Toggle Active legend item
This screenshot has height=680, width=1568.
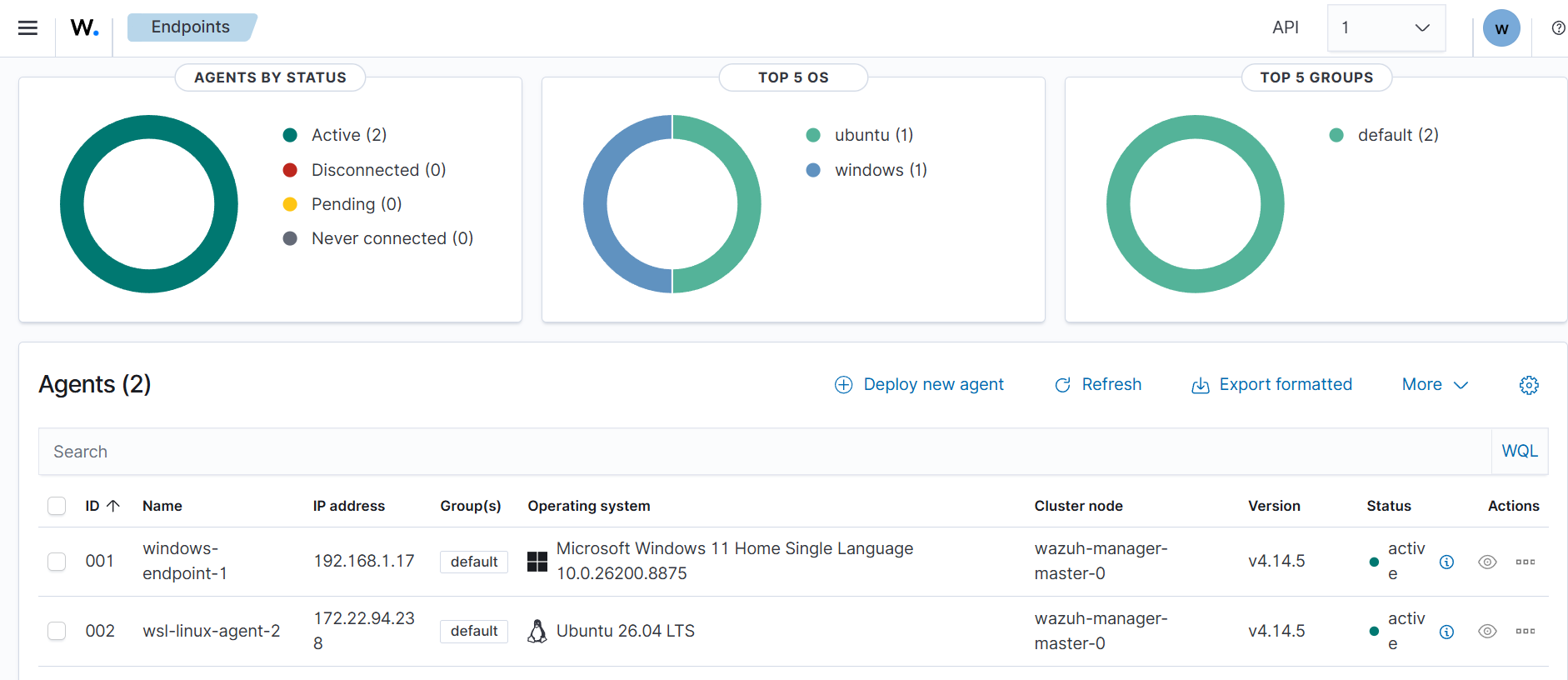[335, 135]
